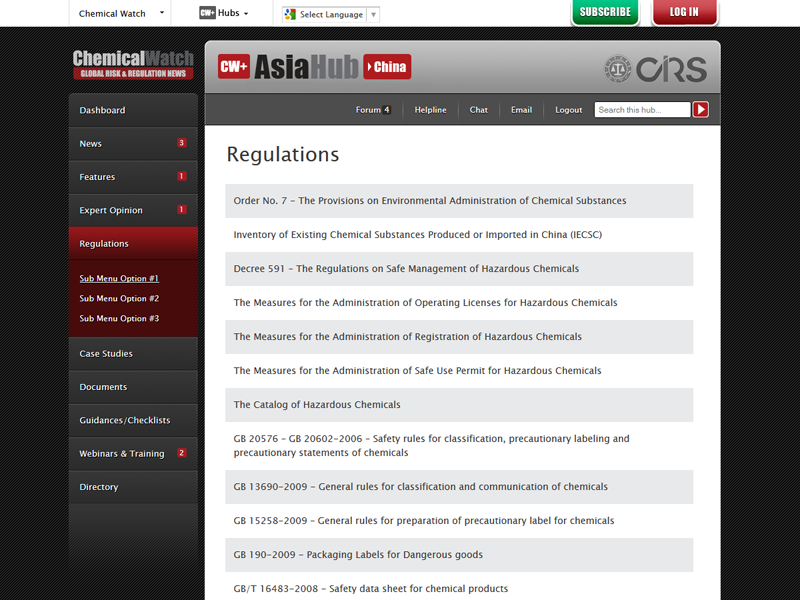Expand the CW+ Hubs dropdown
The width and height of the screenshot is (800, 600).
pyautogui.click(x=223, y=14)
